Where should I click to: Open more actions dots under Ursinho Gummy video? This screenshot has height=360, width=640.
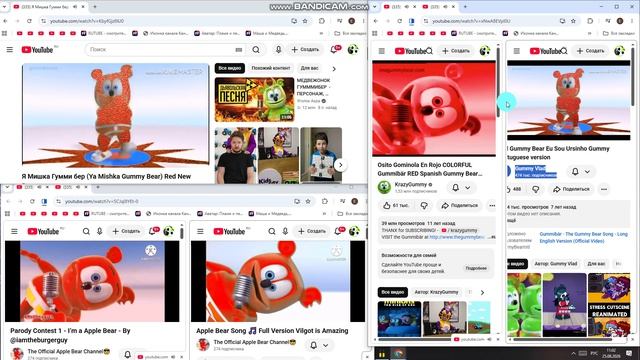pos(604,189)
